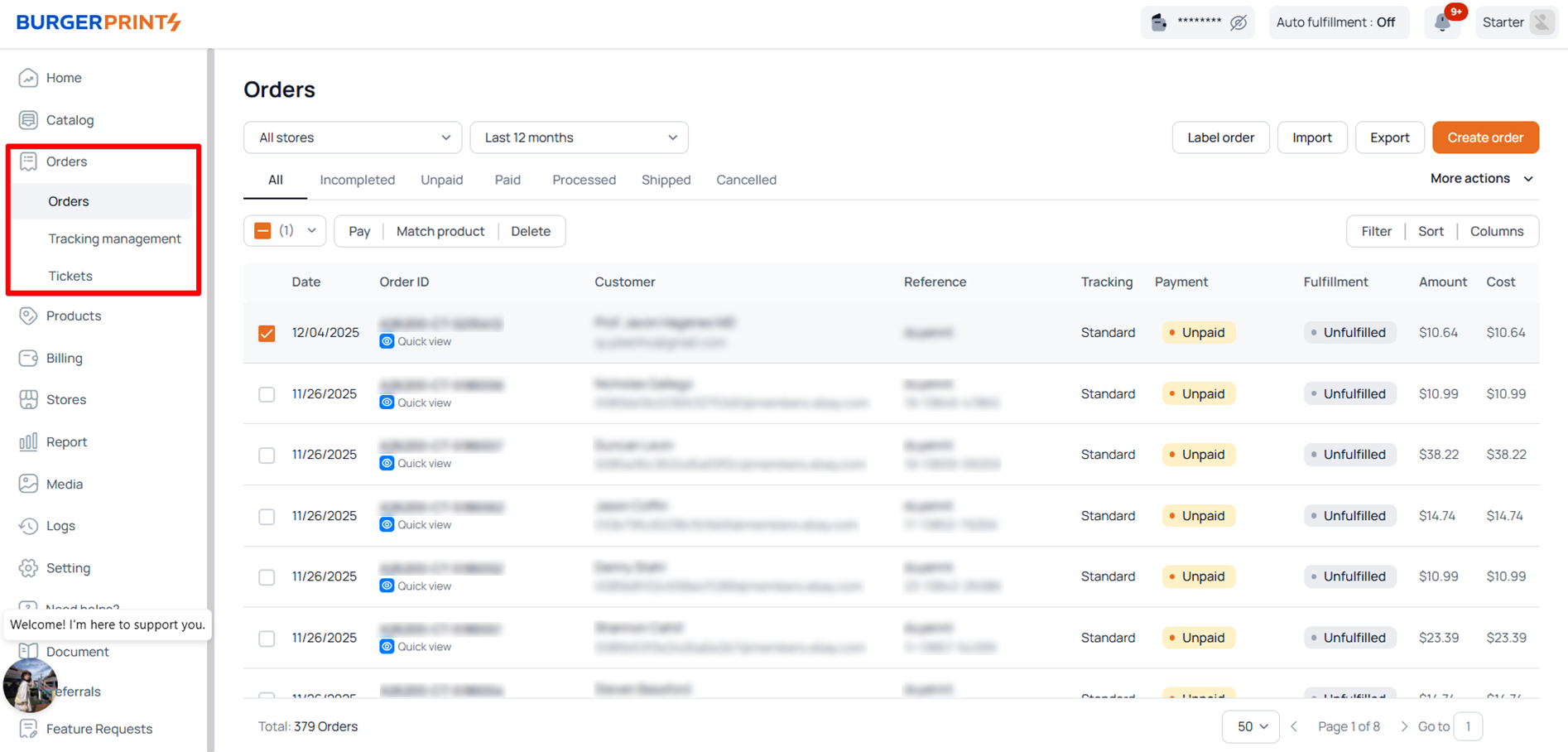Check the $38.22 order's checkbox
1568x752 pixels.
click(267, 456)
